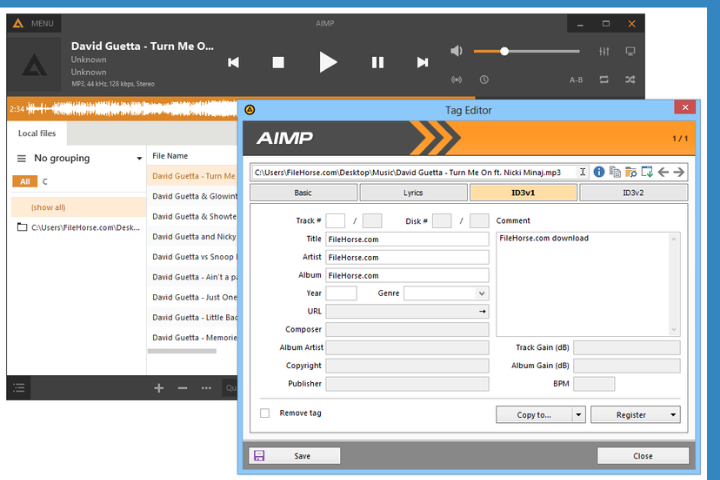Switch to the ID3v1 tab

(x=523, y=193)
